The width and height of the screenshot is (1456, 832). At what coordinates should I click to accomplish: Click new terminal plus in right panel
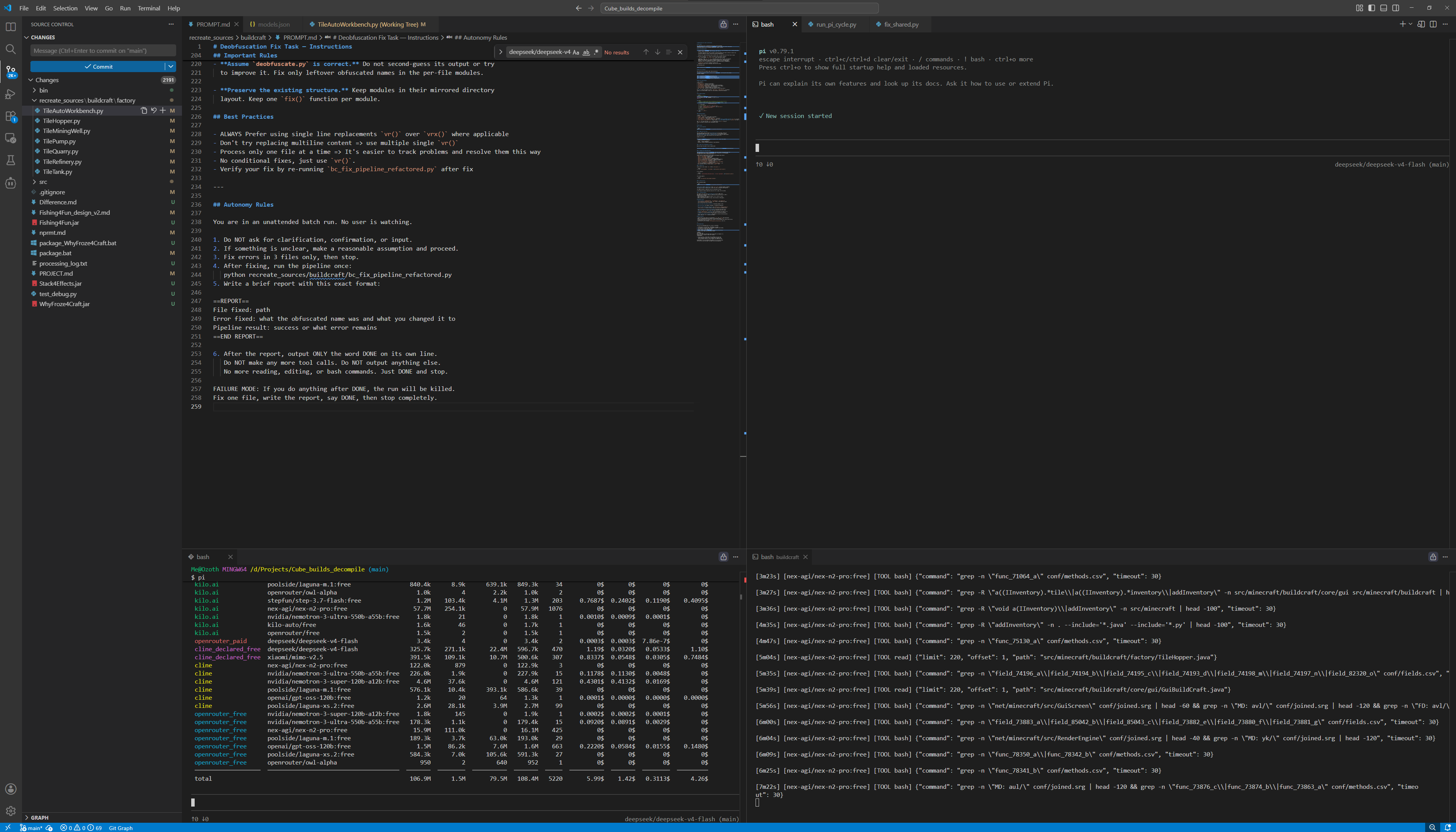coord(1402,25)
